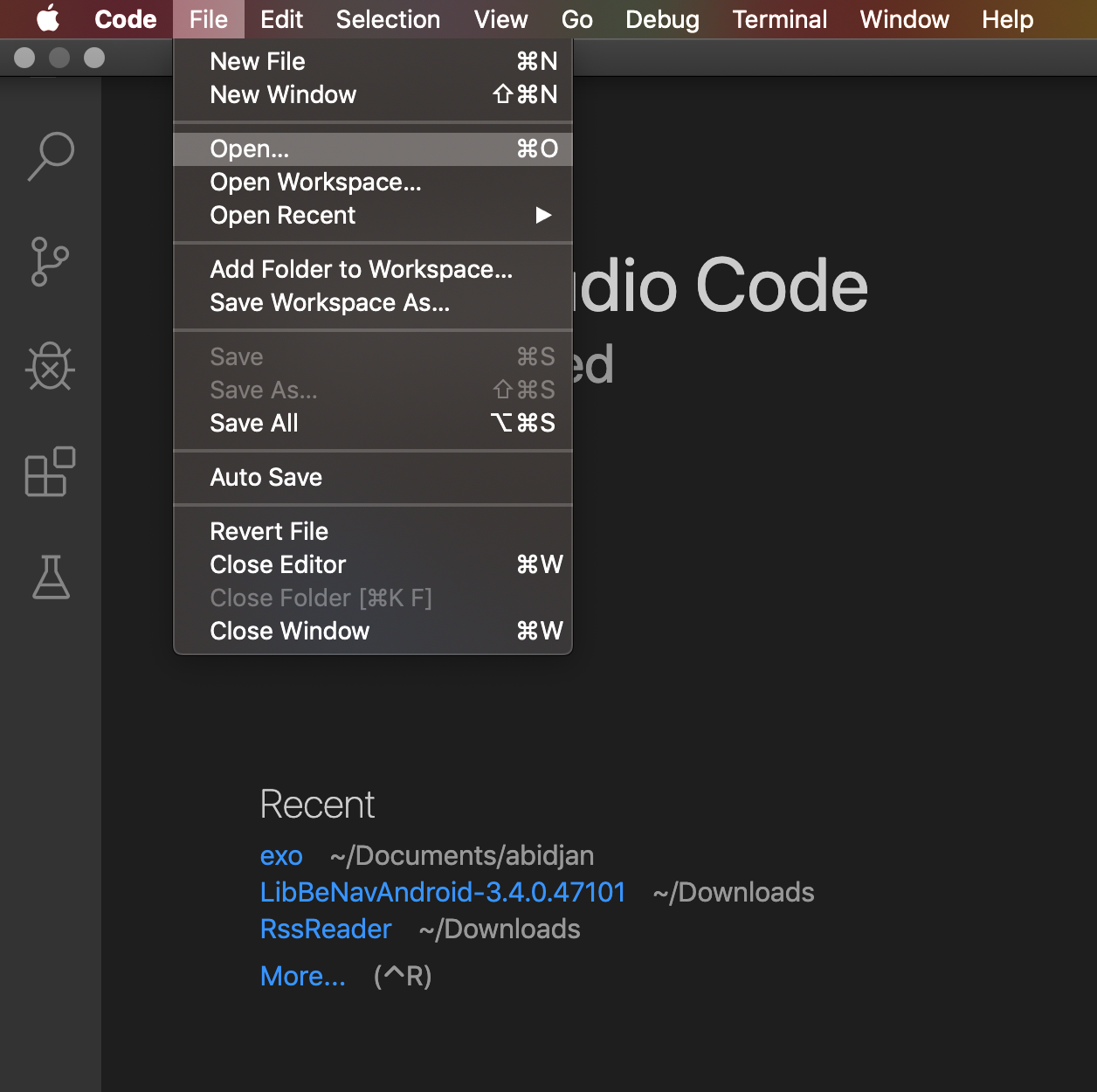The width and height of the screenshot is (1097, 1092).
Task: Open the Window menu
Action: 904,19
